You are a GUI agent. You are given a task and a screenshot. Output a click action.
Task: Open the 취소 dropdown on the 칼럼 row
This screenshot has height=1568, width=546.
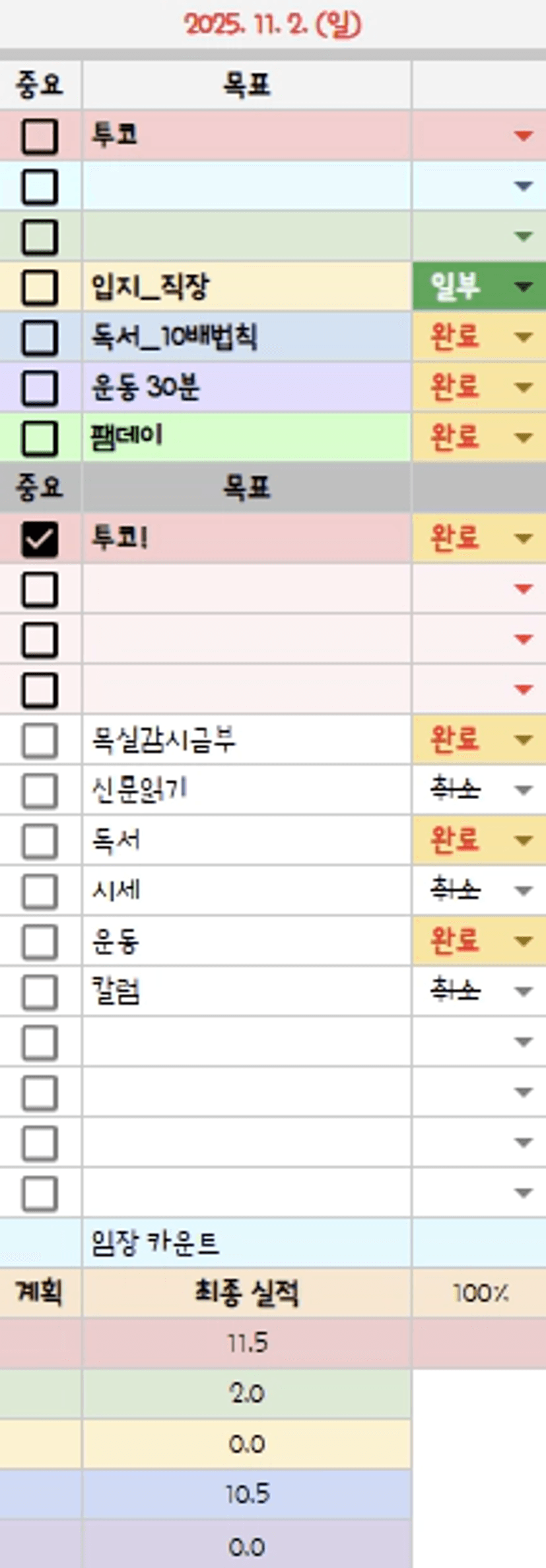click(523, 991)
